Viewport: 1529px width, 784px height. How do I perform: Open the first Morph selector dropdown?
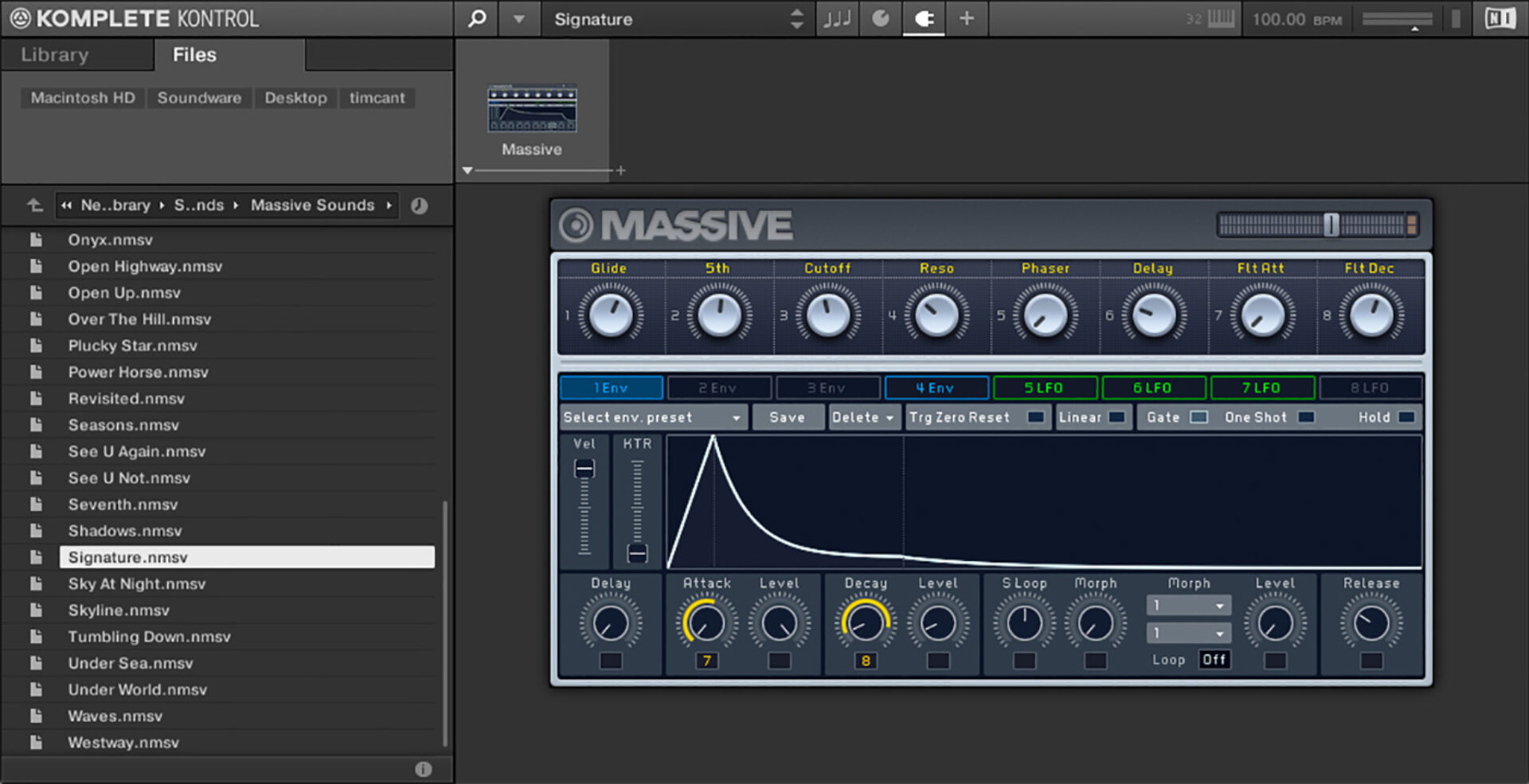click(x=1188, y=605)
